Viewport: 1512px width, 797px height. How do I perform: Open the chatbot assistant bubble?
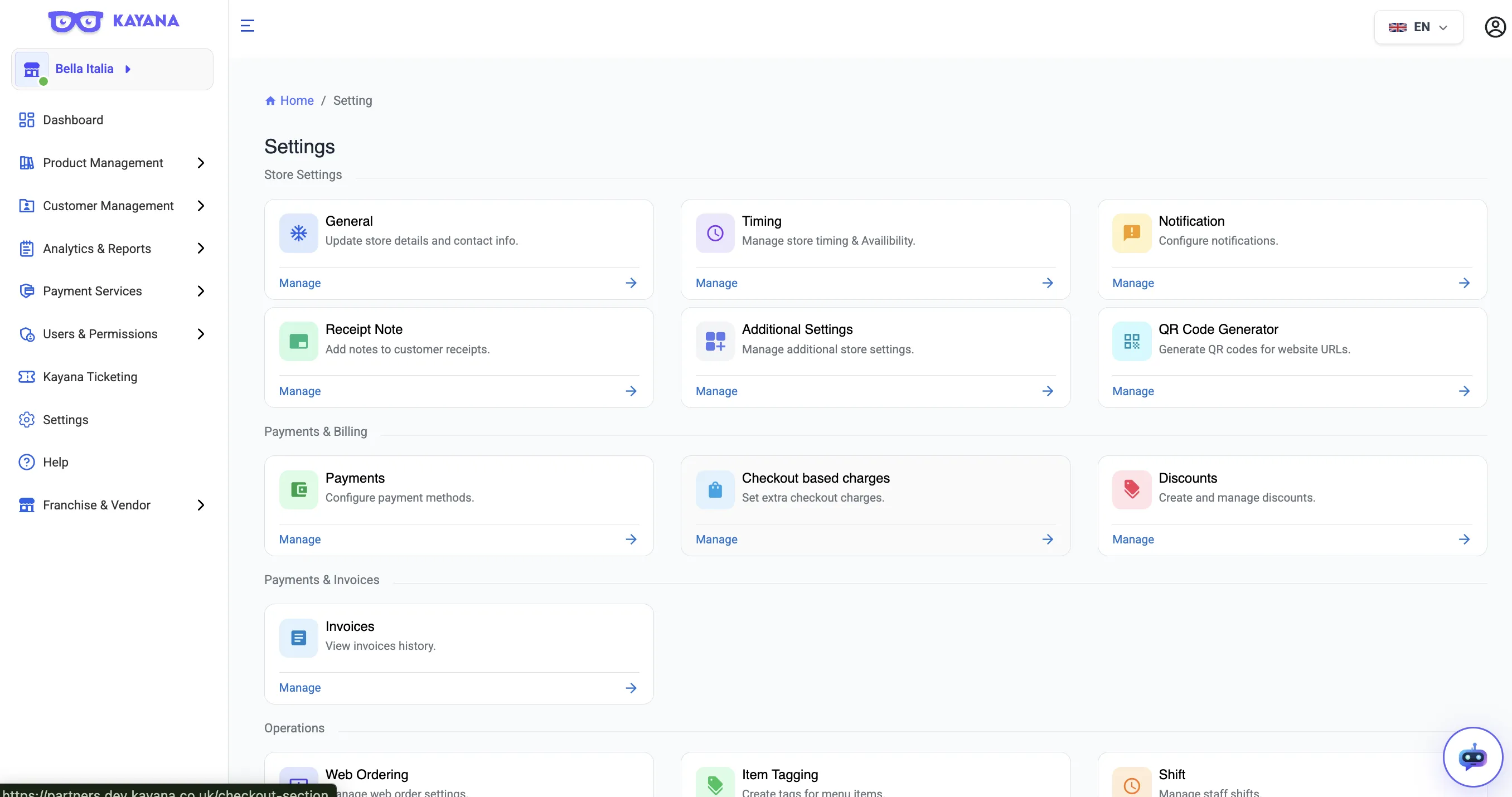coord(1472,756)
